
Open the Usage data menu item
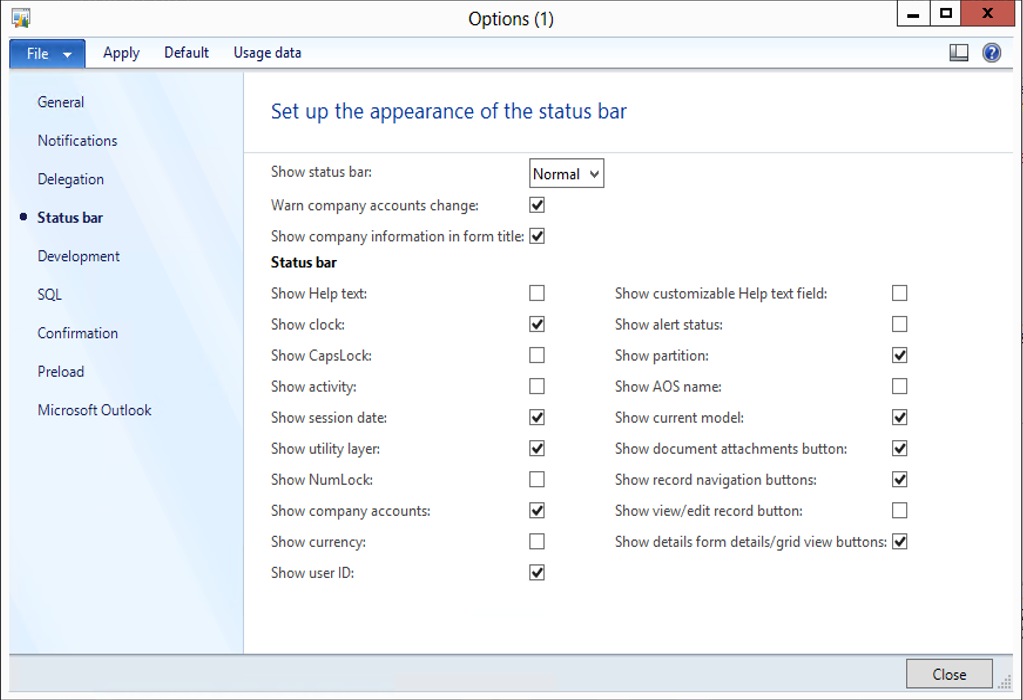pos(267,53)
